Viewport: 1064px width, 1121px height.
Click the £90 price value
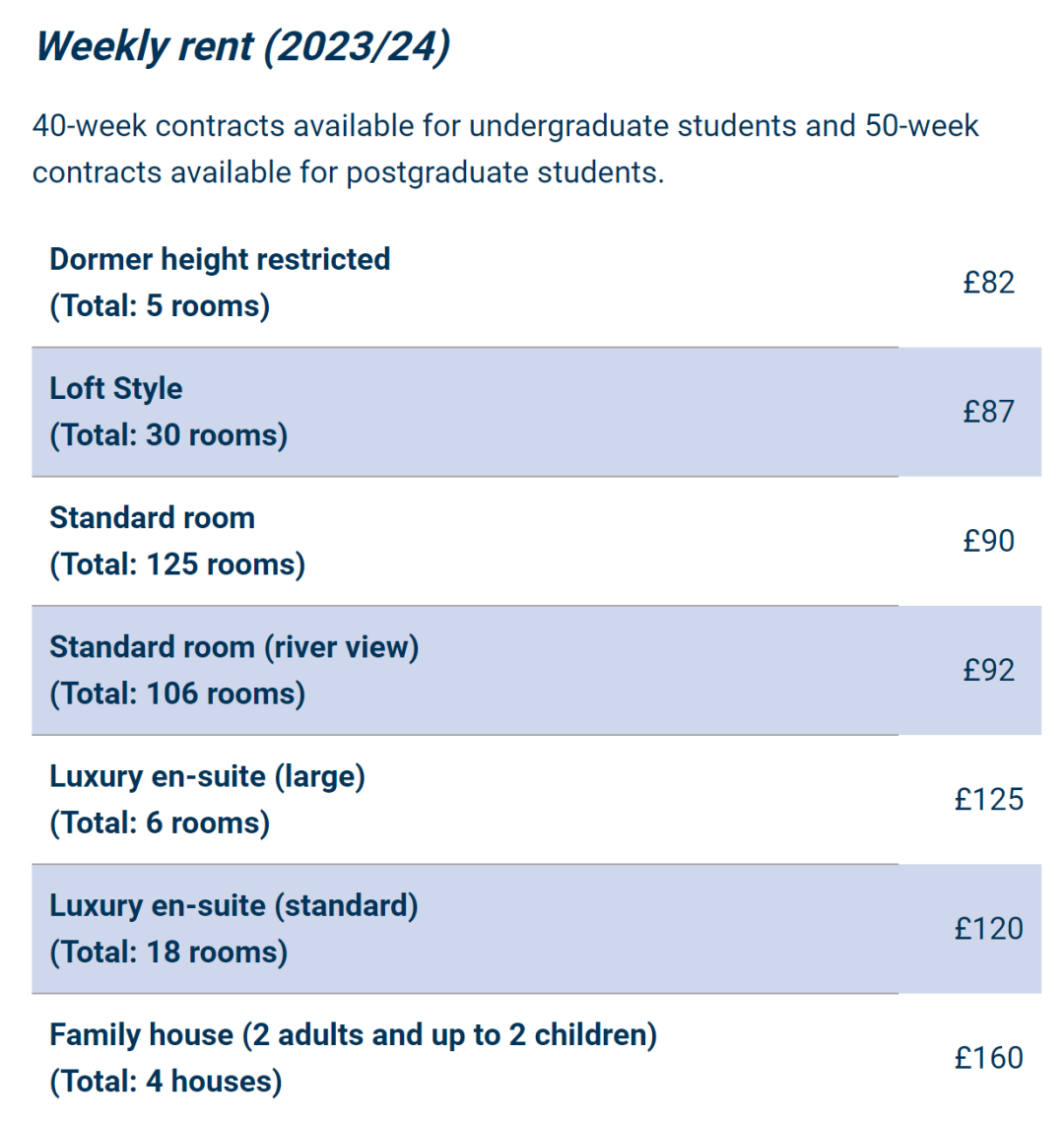pyautogui.click(x=988, y=541)
